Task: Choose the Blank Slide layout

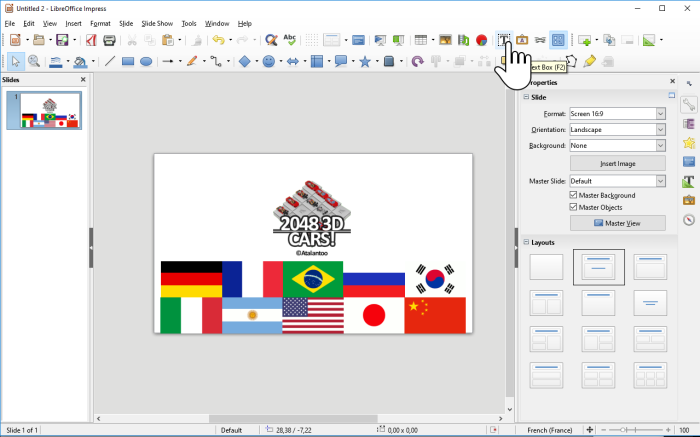Action: 546,267
